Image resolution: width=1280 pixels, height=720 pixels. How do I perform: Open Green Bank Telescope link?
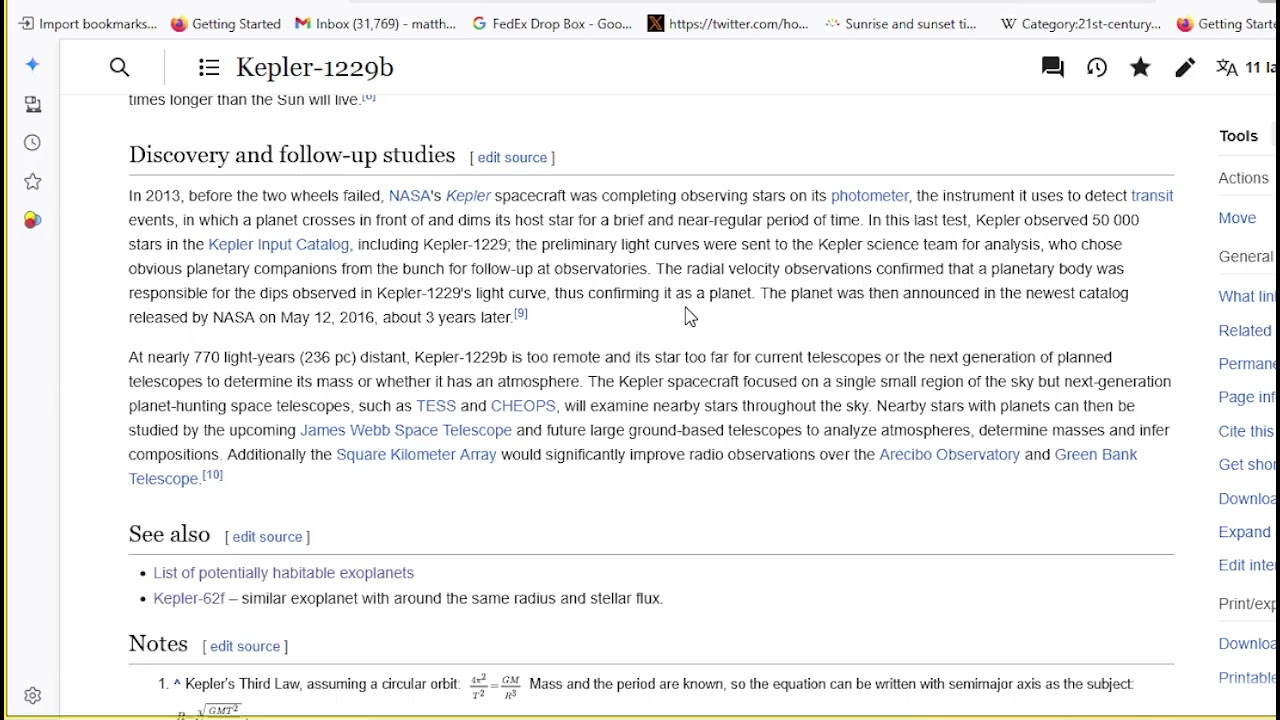[x=1096, y=454]
